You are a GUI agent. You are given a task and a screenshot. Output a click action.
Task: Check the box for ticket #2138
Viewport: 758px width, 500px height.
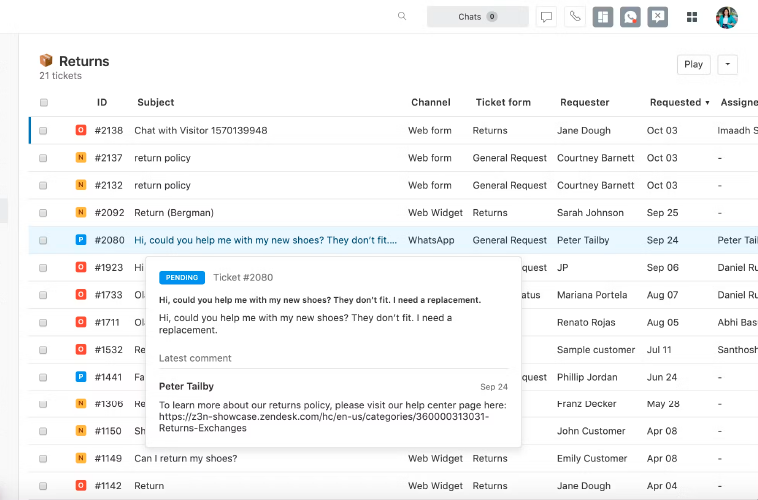pos(44,130)
